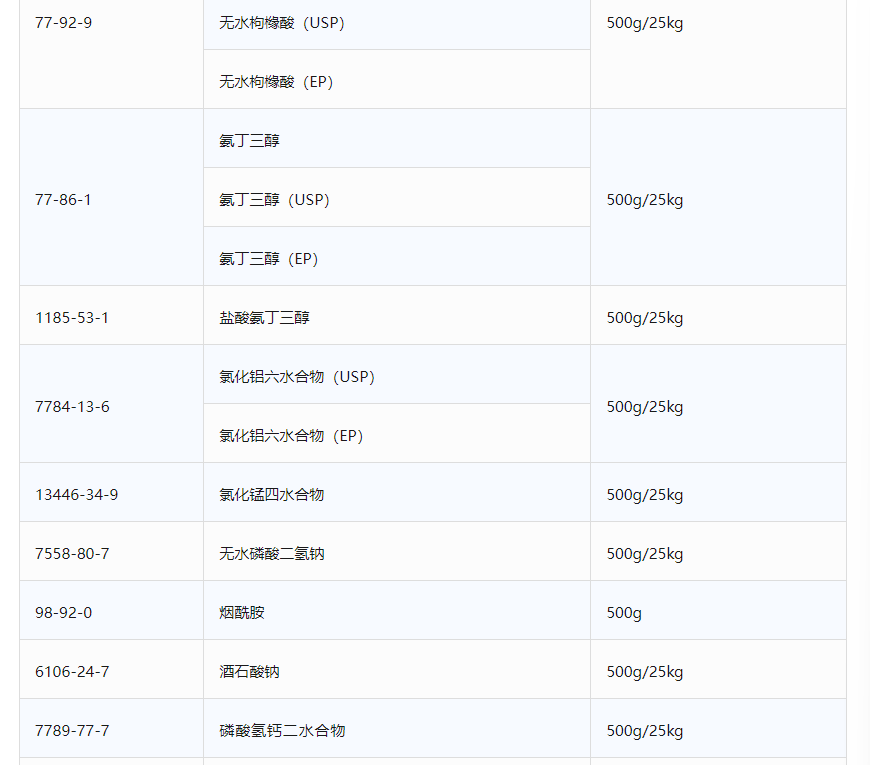Select CAS number 13446-34-9
The height and width of the screenshot is (765, 870).
[76, 495]
